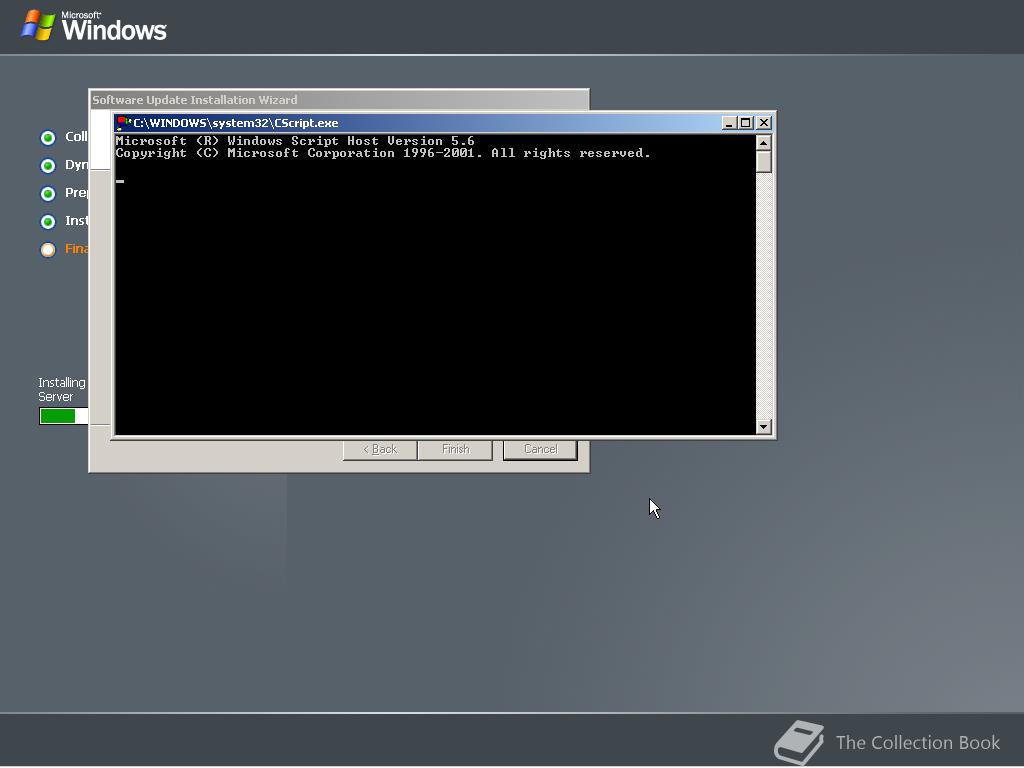Click the Software Update Installation Wizard title bar

click(339, 100)
